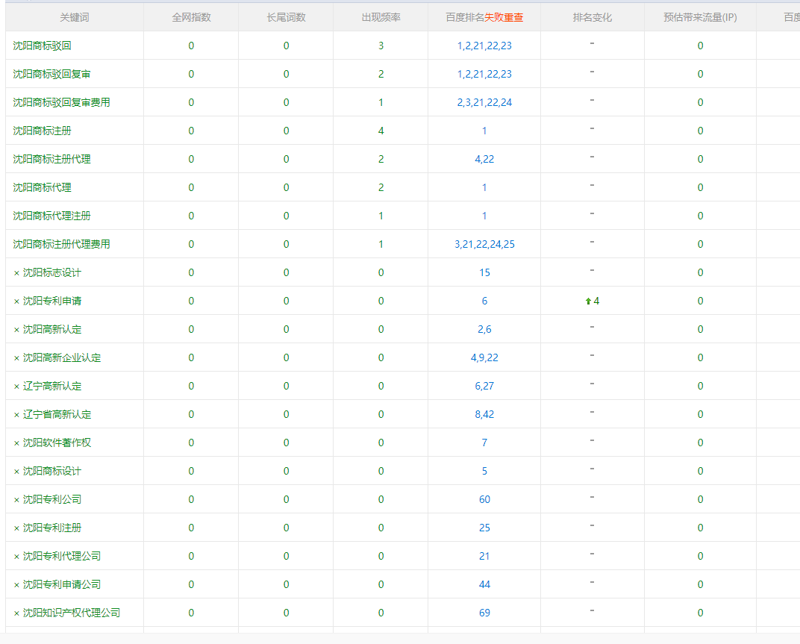The height and width of the screenshot is (644, 800).
Task: Click Baidu rank 2,6 for 沈阳高新认定
Action: pos(484,329)
